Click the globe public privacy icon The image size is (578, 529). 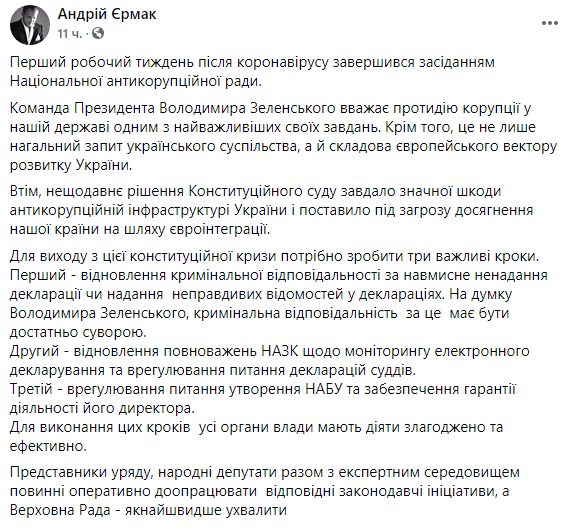click(x=98, y=34)
